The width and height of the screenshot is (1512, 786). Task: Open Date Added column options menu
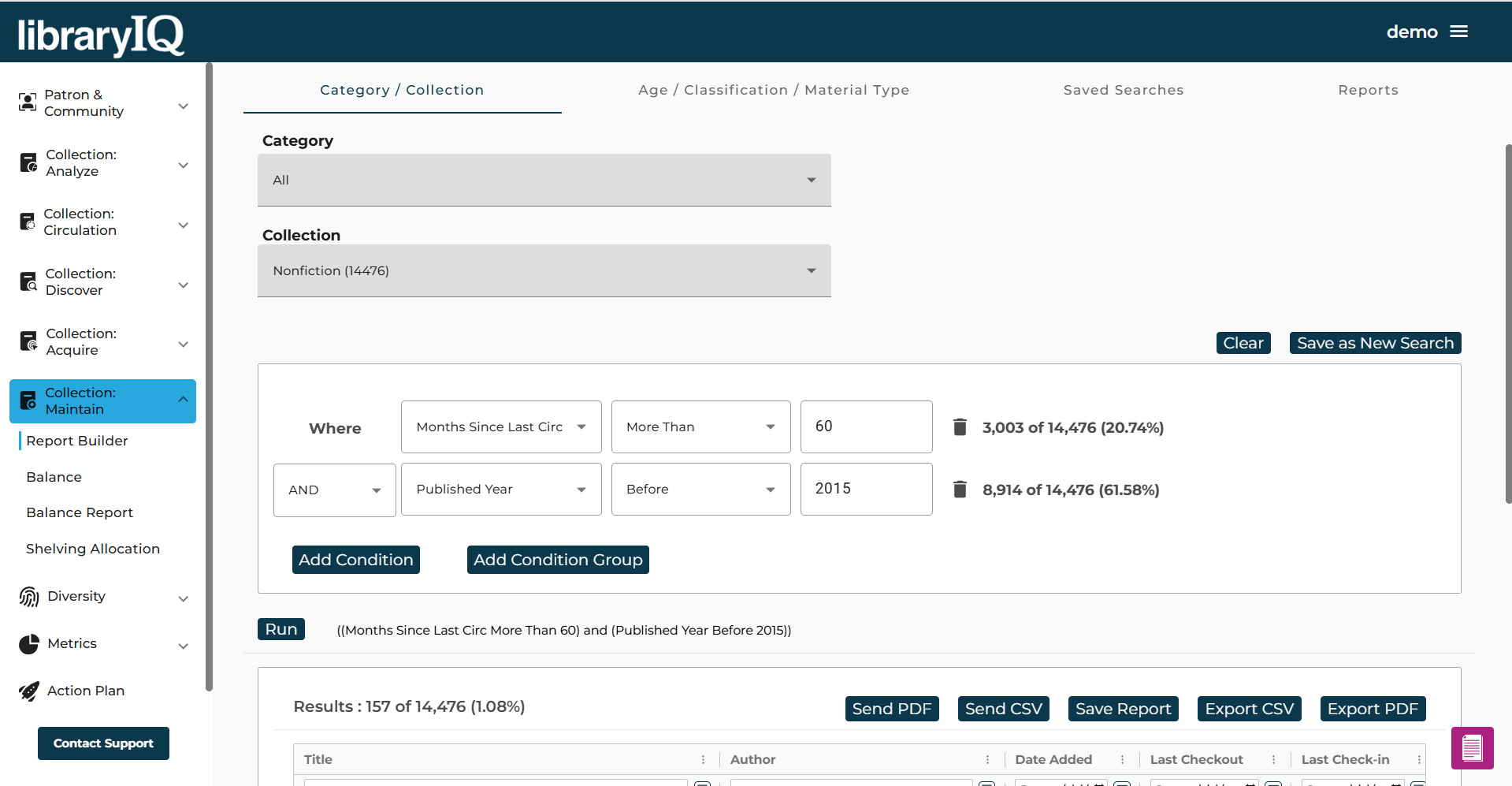coord(1122,759)
